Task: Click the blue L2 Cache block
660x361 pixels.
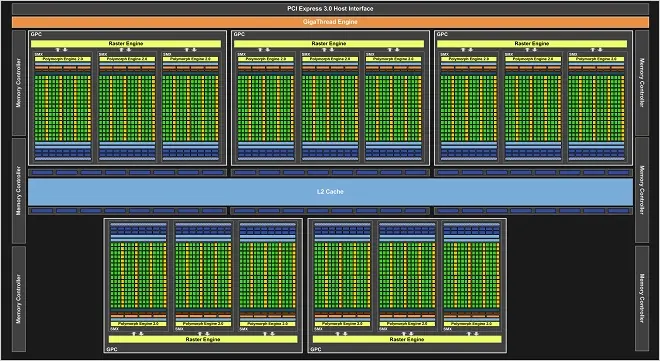Action: point(330,192)
